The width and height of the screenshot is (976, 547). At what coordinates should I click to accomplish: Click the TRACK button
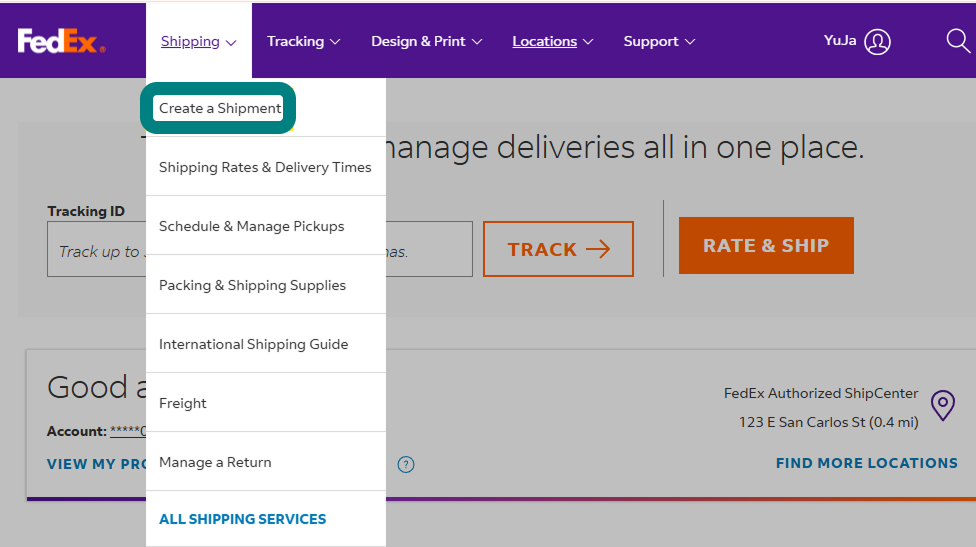(x=558, y=249)
